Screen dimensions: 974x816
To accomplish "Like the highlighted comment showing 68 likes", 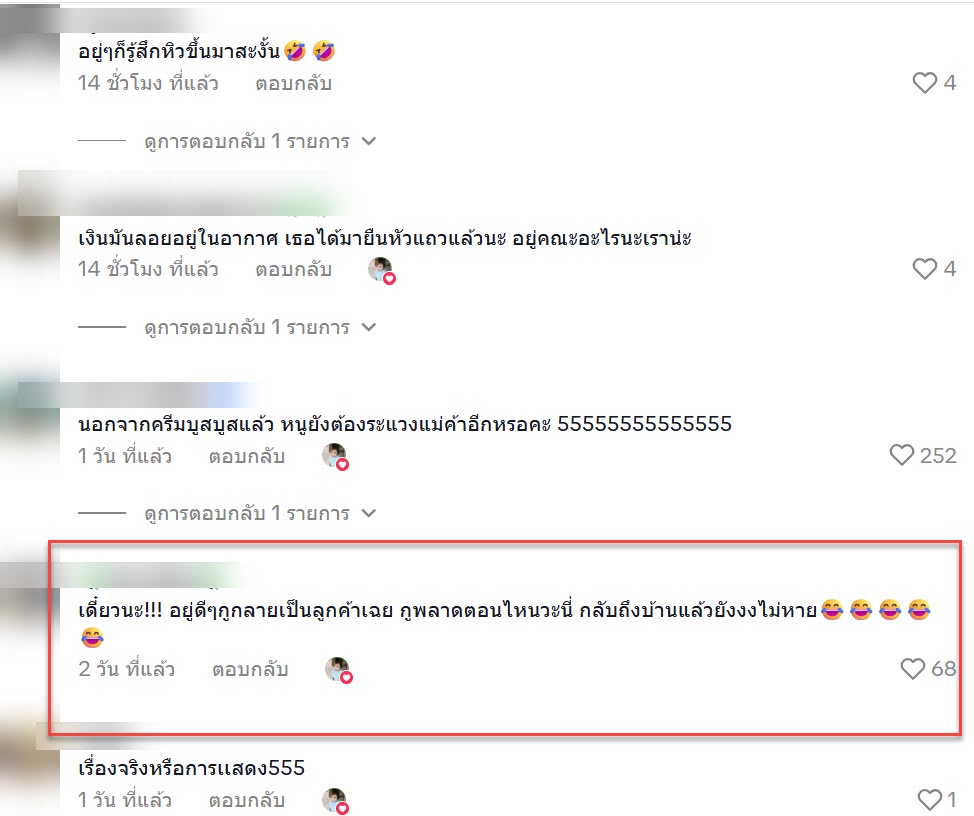I will (913, 668).
